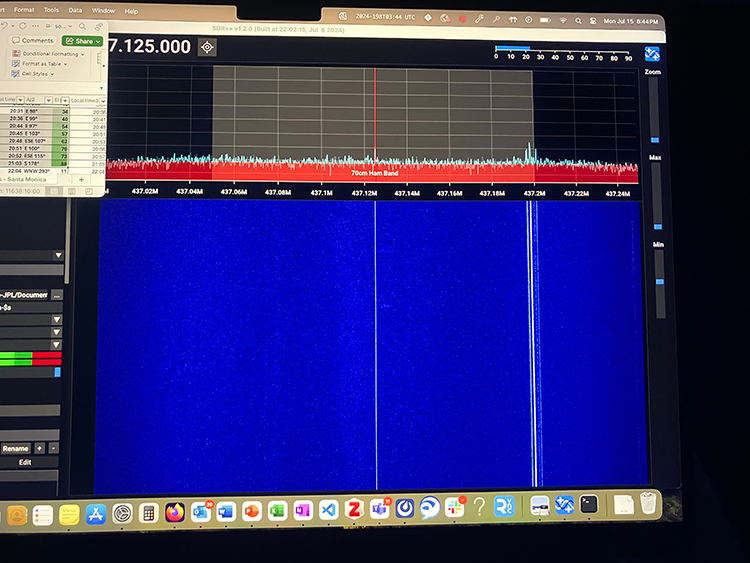Open the Tools menu
This screenshot has height=563, width=750.
pos(51,11)
